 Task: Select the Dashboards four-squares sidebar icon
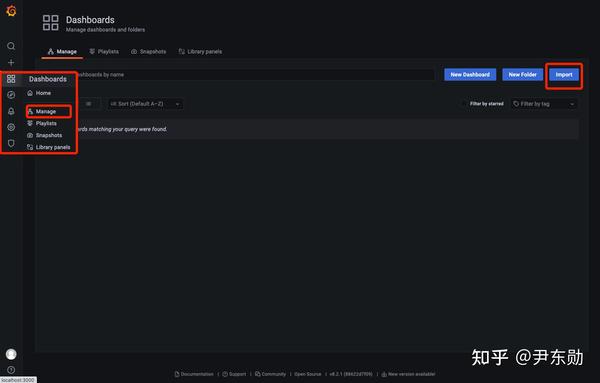[11, 79]
